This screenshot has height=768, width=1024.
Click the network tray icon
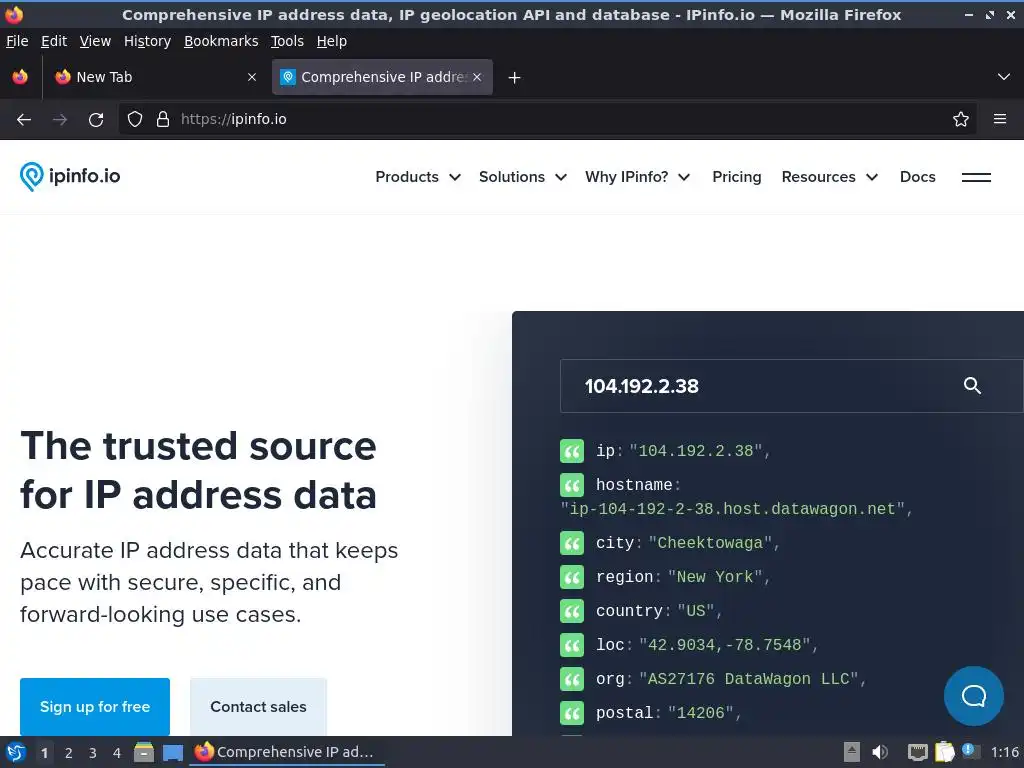tap(918, 752)
